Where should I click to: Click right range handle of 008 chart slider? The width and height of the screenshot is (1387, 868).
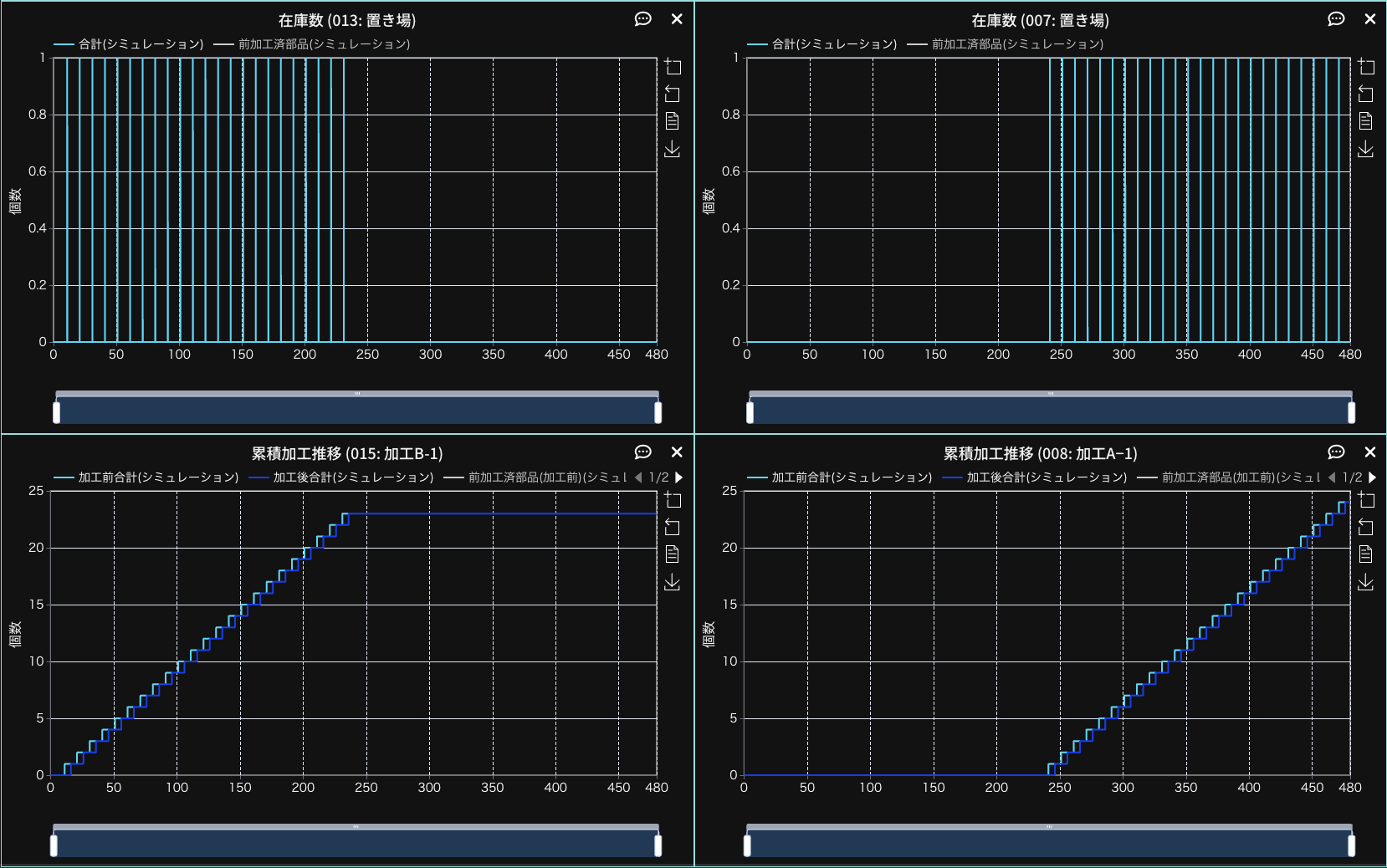click(1351, 845)
